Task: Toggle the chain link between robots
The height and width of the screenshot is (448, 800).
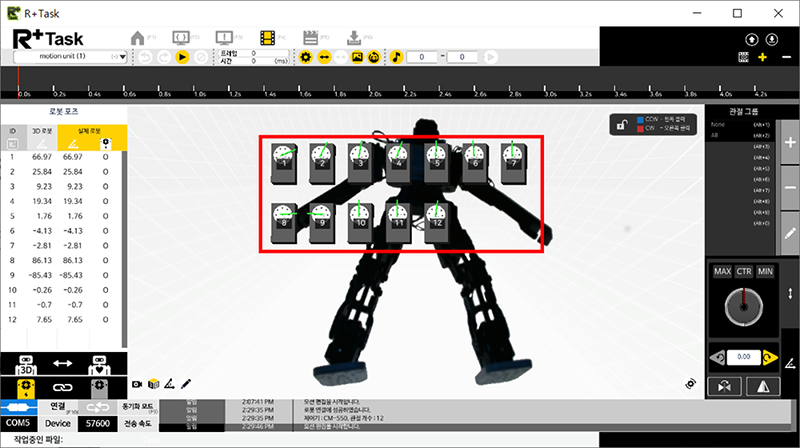Action: pyautogui.click(x=63, y=387)
